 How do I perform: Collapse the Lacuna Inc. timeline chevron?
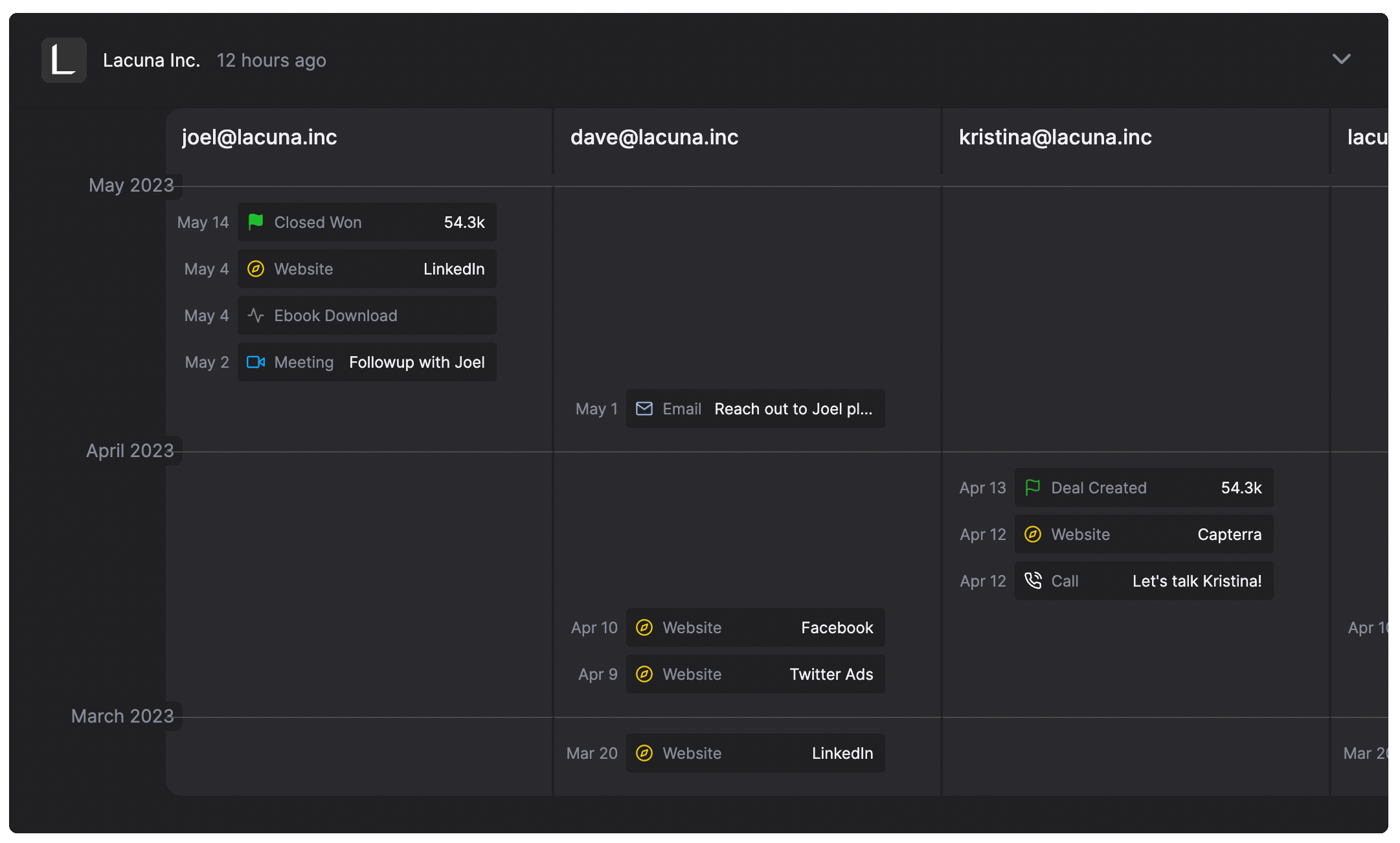click(x=1341, y=59)
